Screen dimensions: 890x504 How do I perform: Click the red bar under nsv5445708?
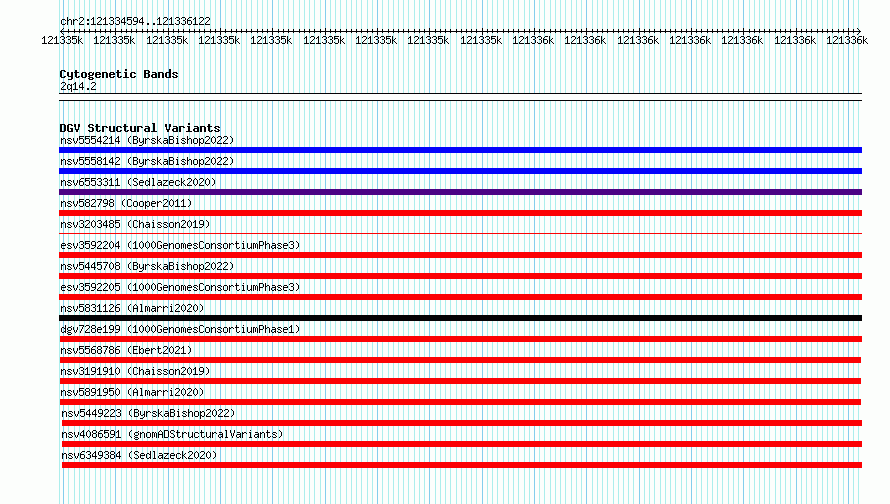click(x=460, y=276)
